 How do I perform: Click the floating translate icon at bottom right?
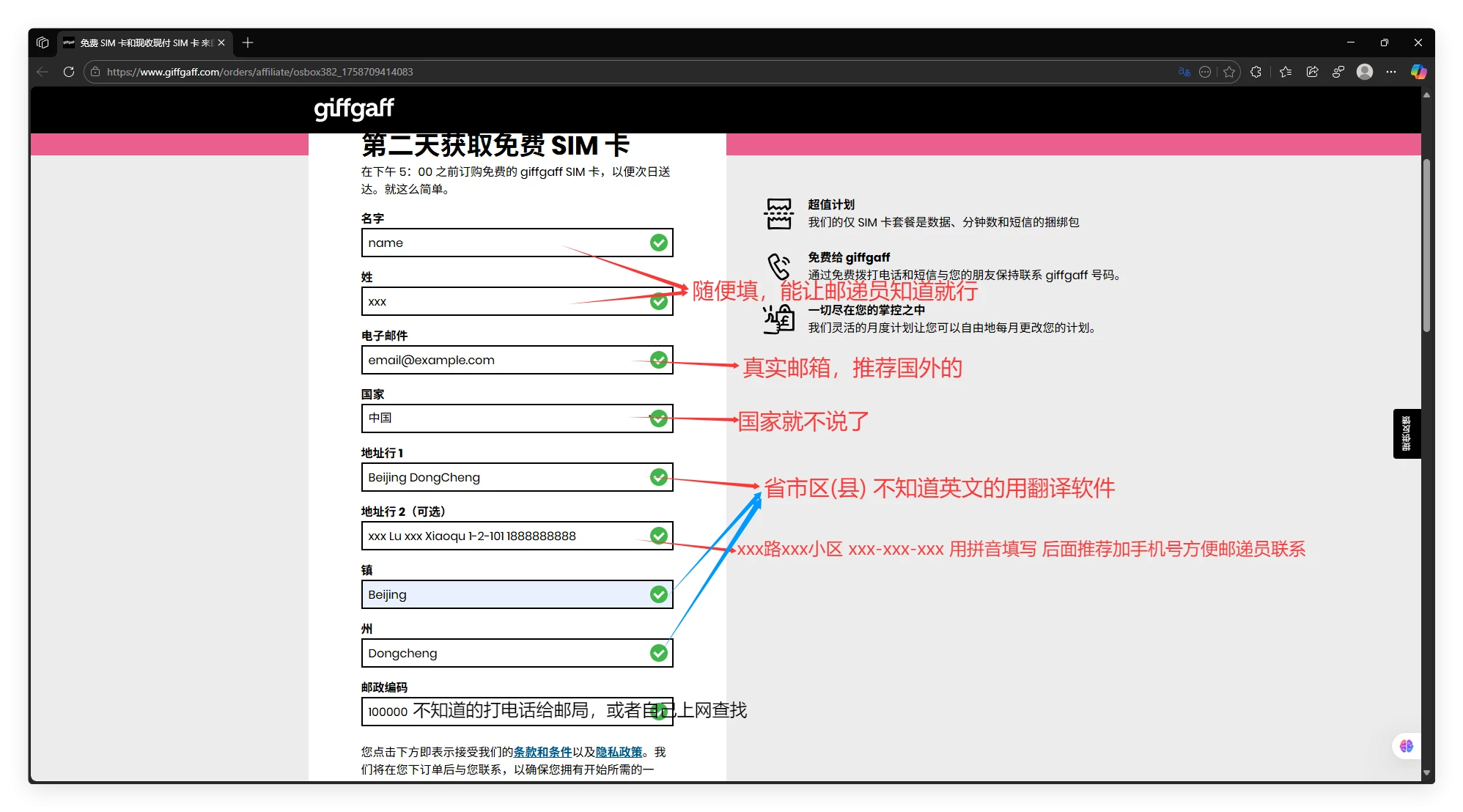click(1407, 745)
